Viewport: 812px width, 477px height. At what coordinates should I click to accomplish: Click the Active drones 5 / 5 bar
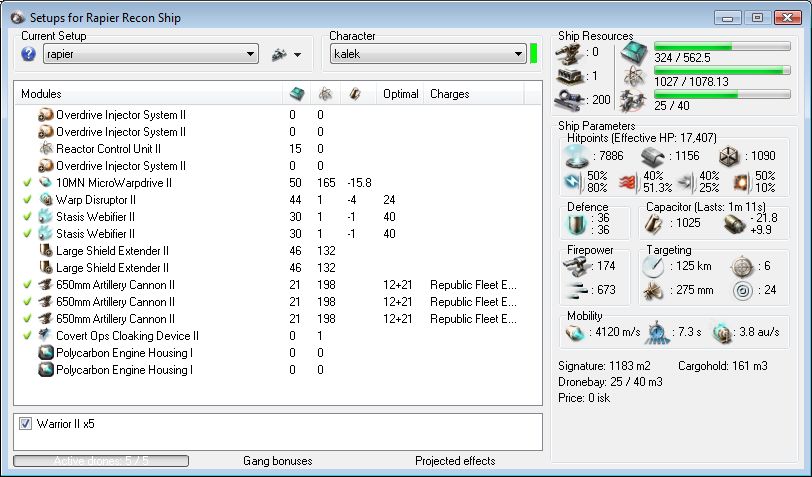[x=101, y=460]
